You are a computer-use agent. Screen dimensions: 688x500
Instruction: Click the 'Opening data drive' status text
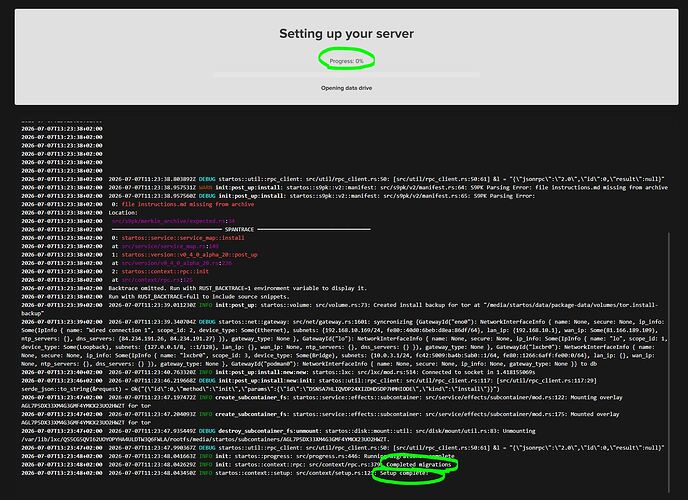pyautogui.click(x=346, y=88)
